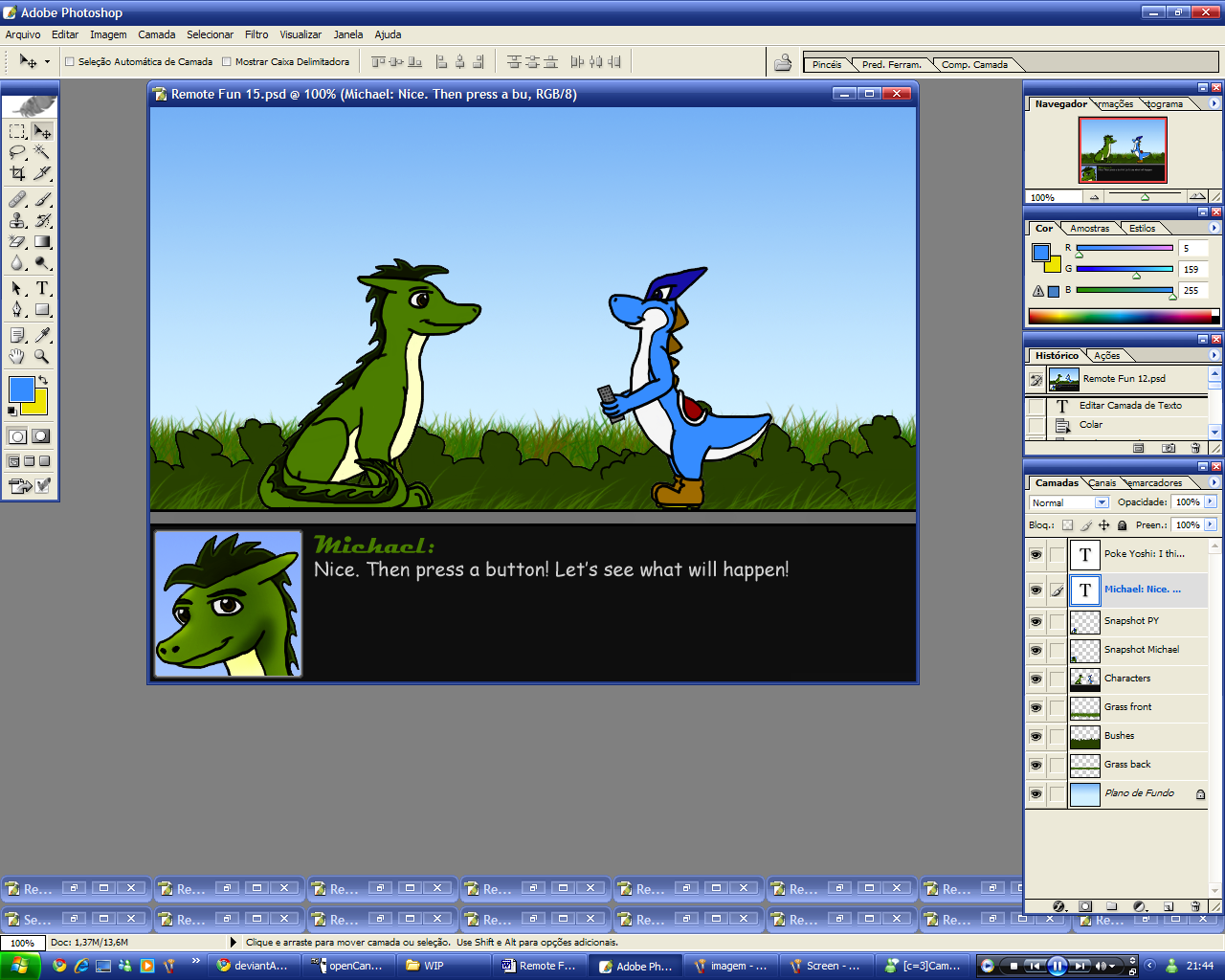Open Pincéis tab in palette well

tap(827, 65)
